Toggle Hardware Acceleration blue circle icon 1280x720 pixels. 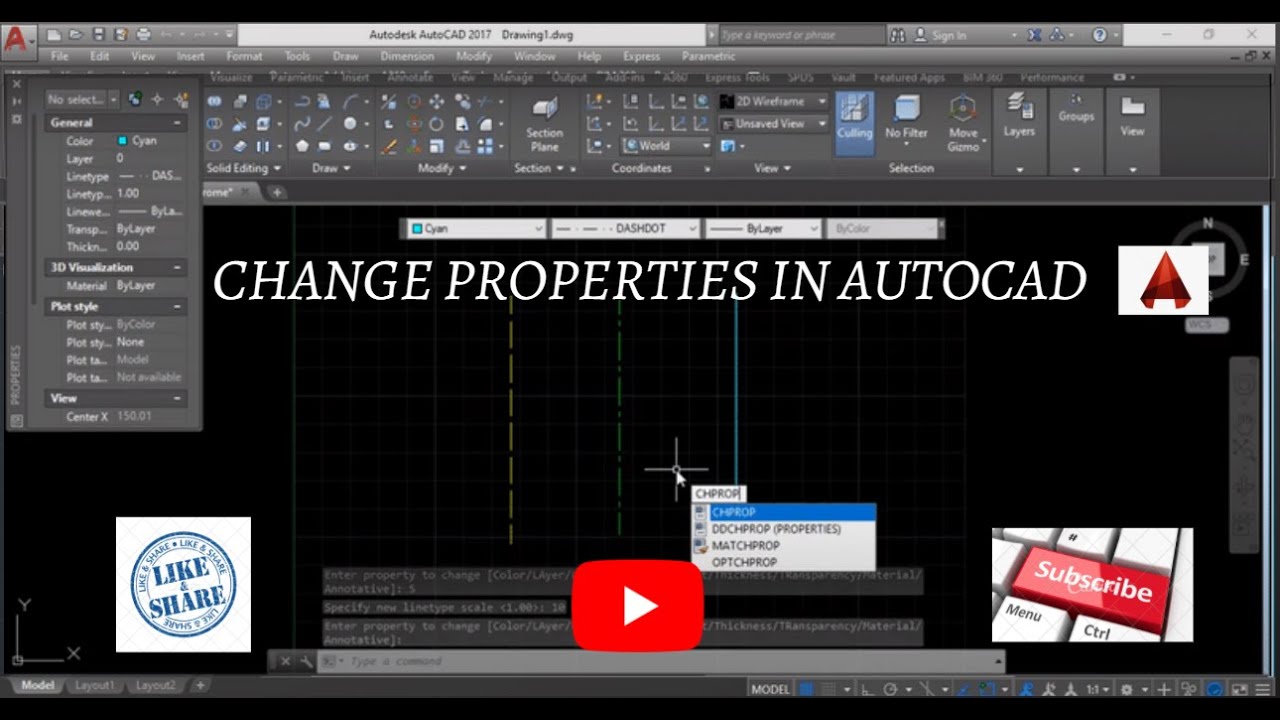point(1214,689)
